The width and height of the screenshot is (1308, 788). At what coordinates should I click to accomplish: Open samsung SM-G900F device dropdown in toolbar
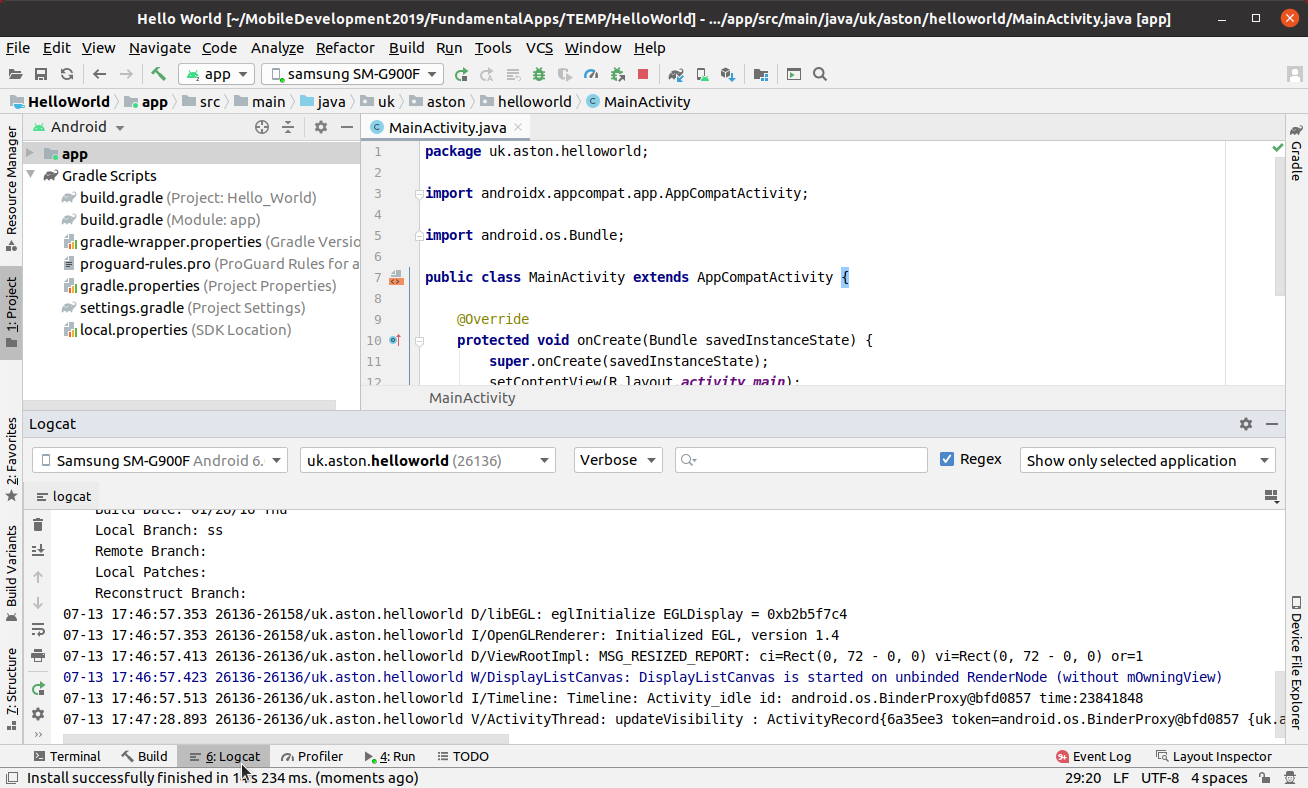coord(352,74)
